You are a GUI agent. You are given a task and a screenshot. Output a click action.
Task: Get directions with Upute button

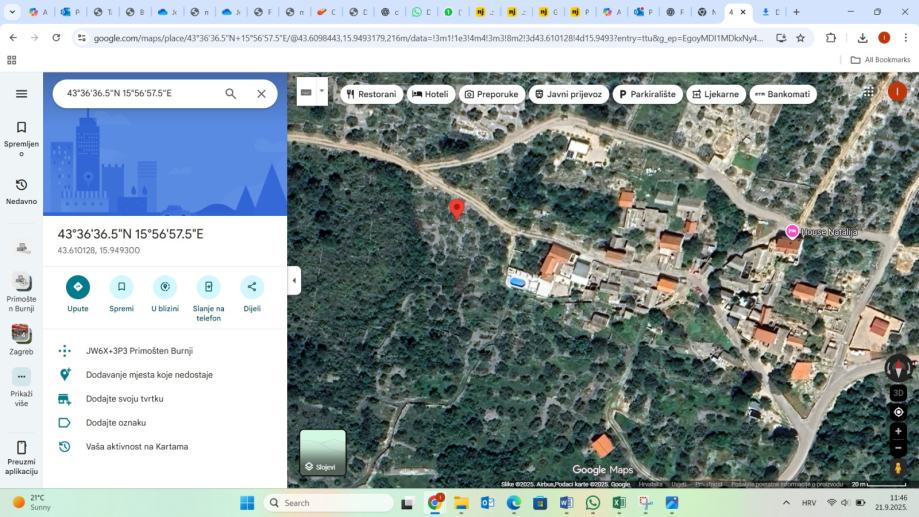(78, 294)
